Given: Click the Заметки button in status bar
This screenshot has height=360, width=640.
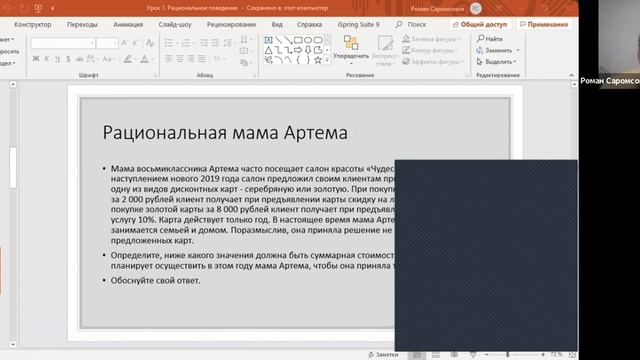Looking at the screenshot, I should pos(383,355).
